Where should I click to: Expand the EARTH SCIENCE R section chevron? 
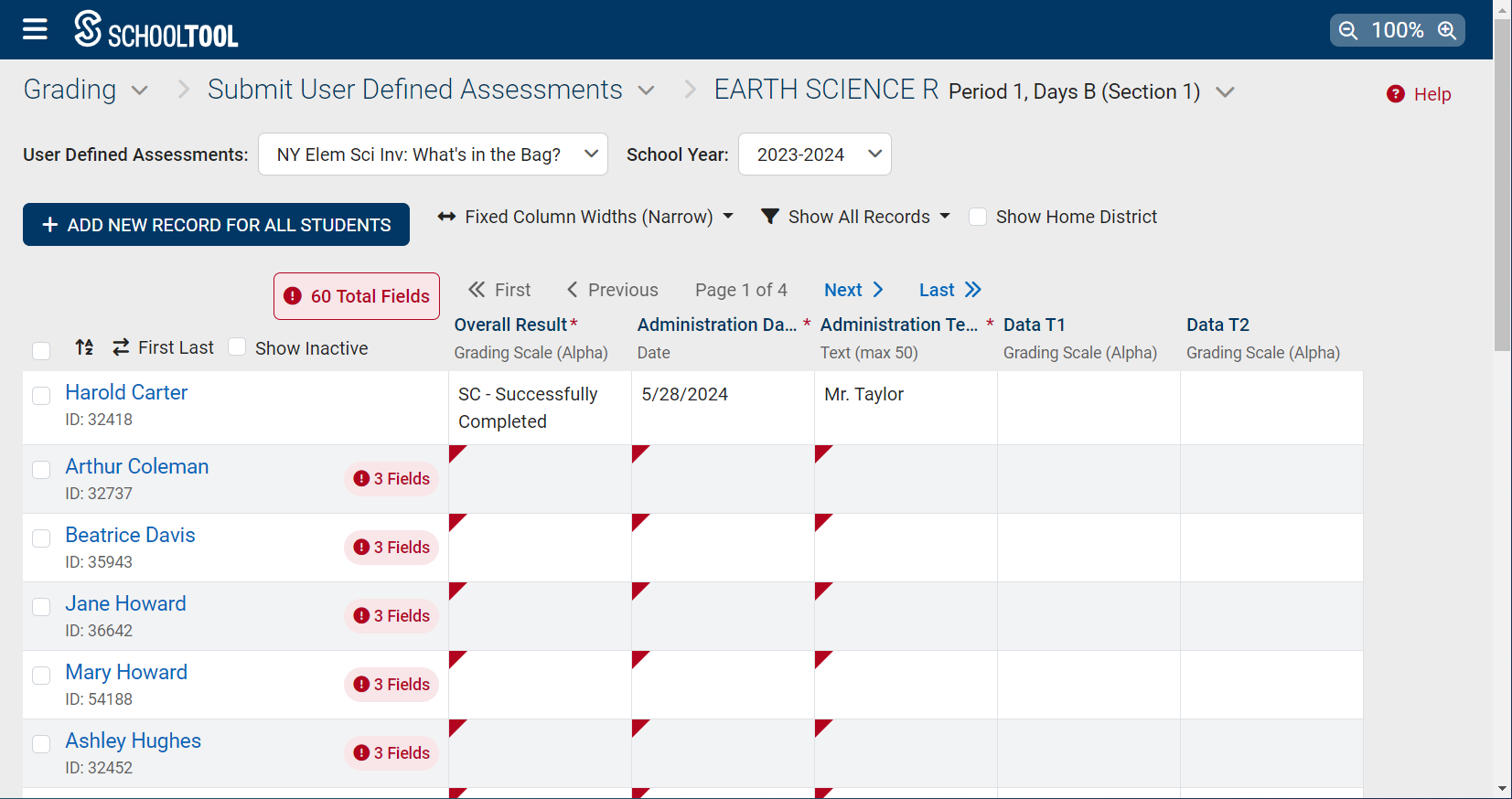tap(1226, 92)
